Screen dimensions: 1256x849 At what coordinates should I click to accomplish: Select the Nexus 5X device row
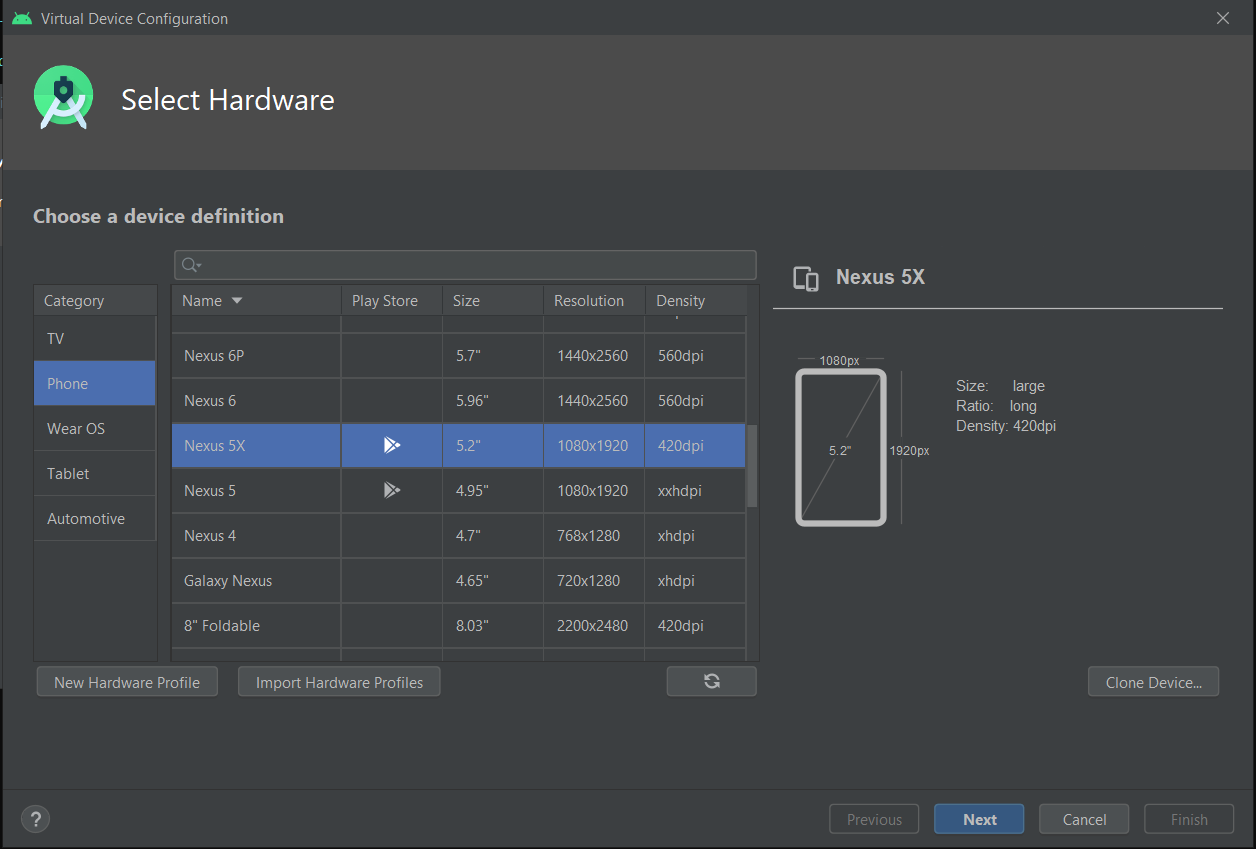point(459,445)
